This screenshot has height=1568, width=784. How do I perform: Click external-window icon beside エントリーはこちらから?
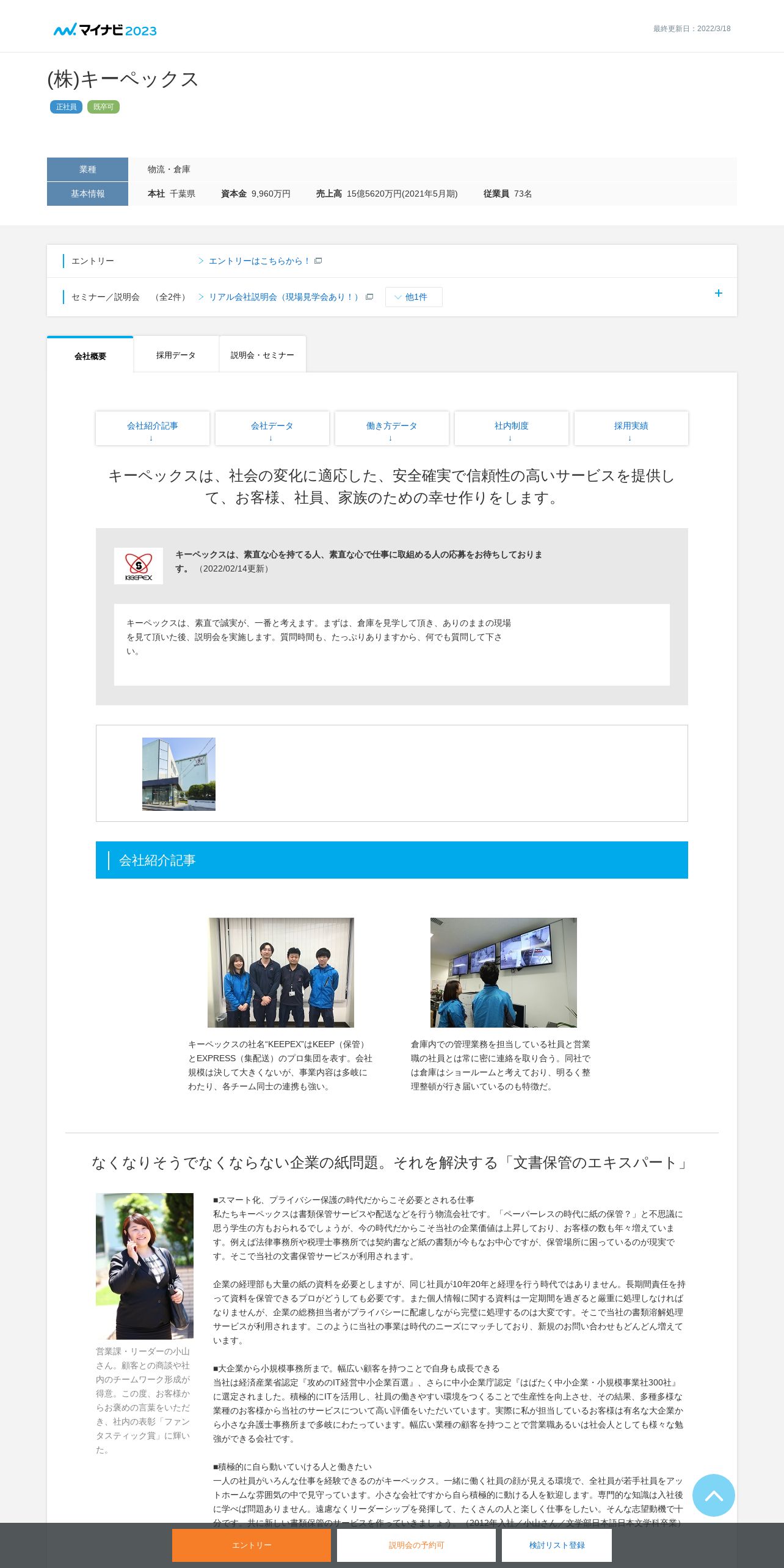[318, 261]
